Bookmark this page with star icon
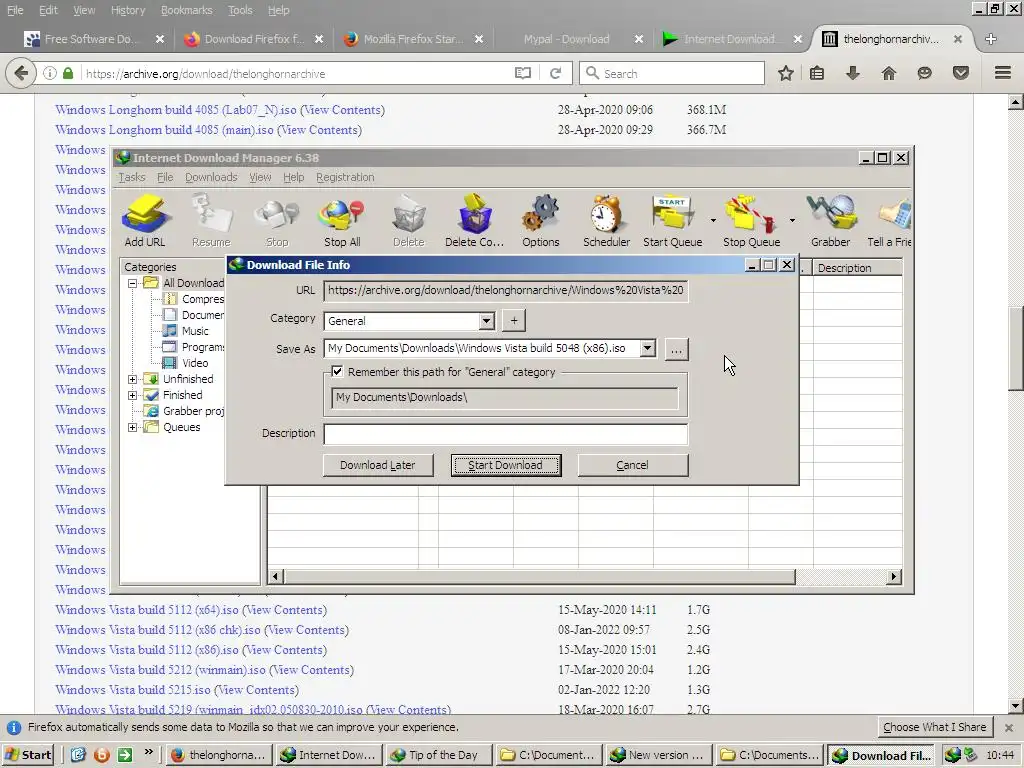Screen dimensions: 1024x768 tap(786, 73)
